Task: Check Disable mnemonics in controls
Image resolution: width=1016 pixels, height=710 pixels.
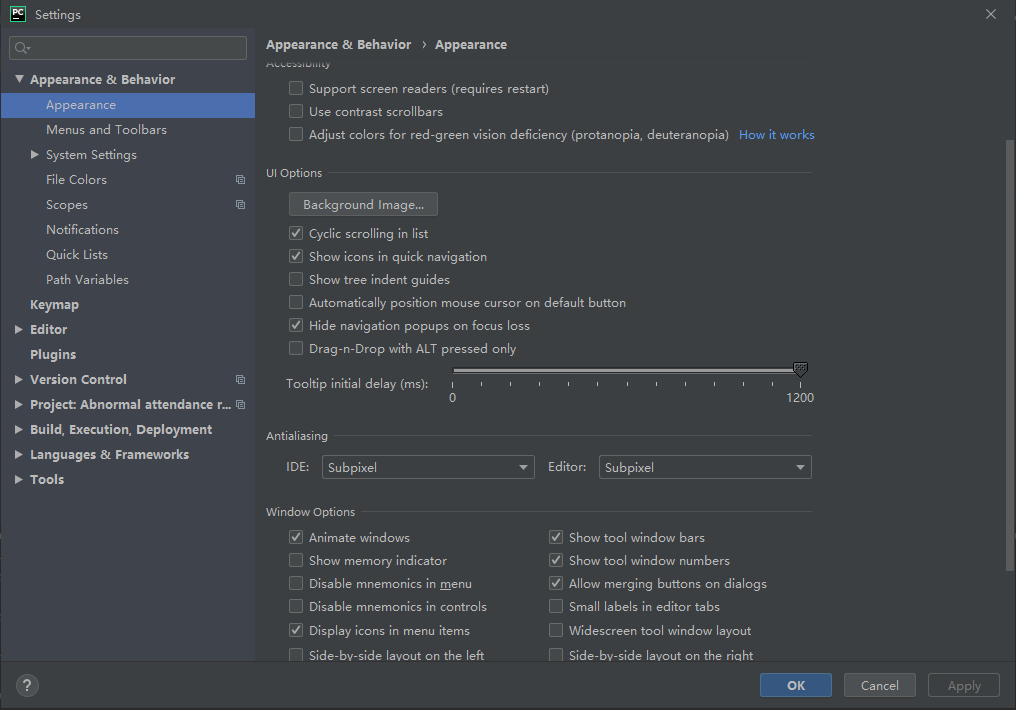Action: click(x=295, y=606)
